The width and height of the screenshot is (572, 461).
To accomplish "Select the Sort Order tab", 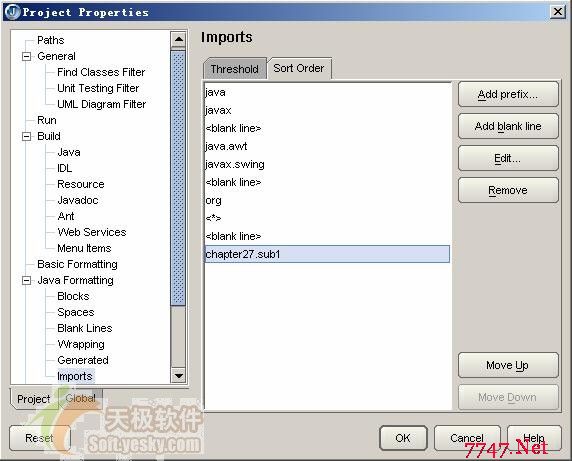I will (x=299, y=68).
